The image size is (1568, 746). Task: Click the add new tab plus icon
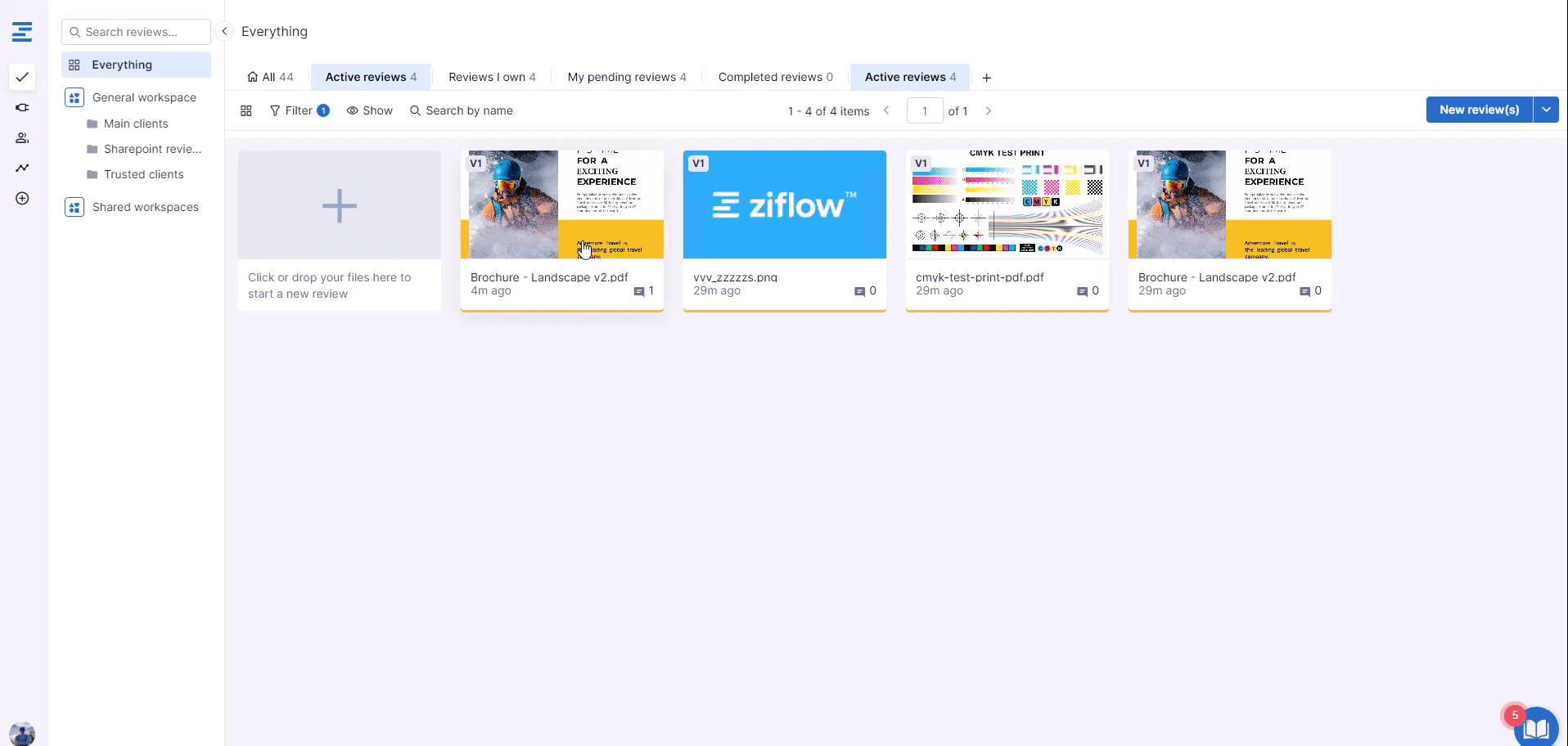coord(986,78)
